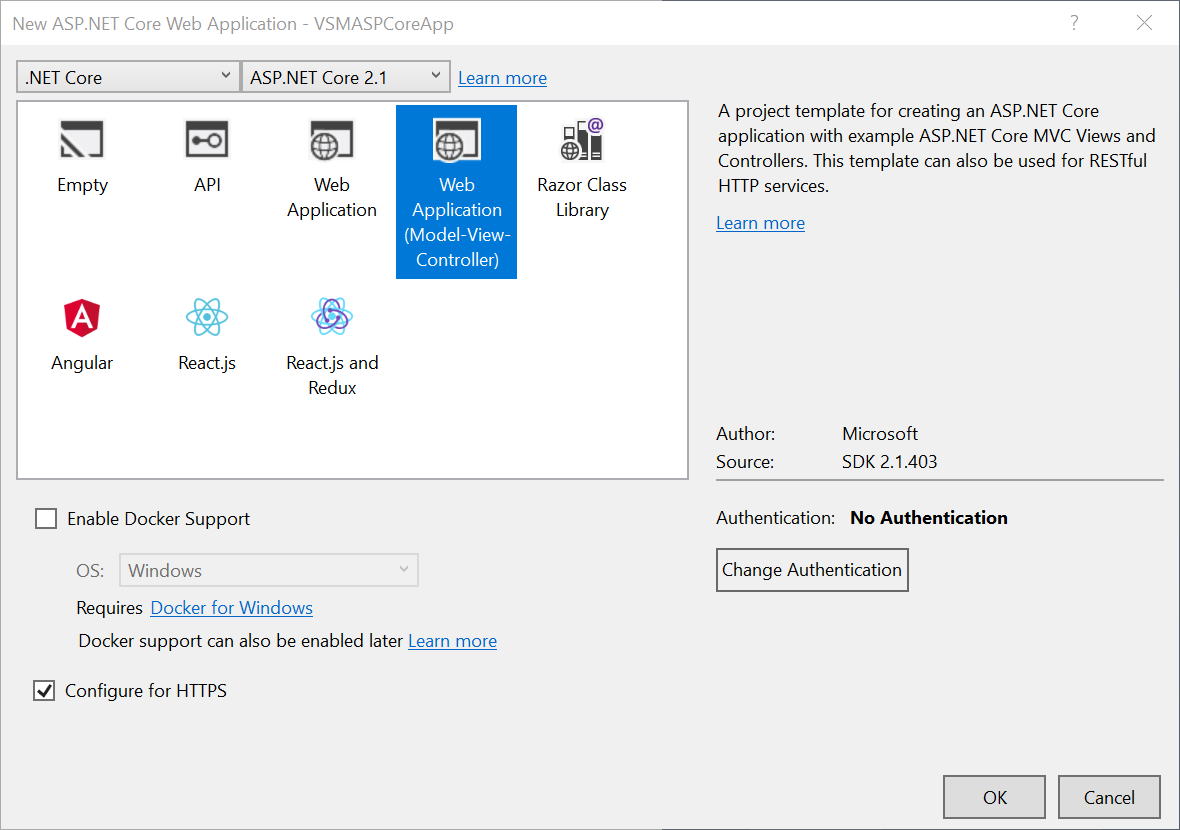Expand the ASP.NET Core 2.1 version dropdown

click(346, 77)
